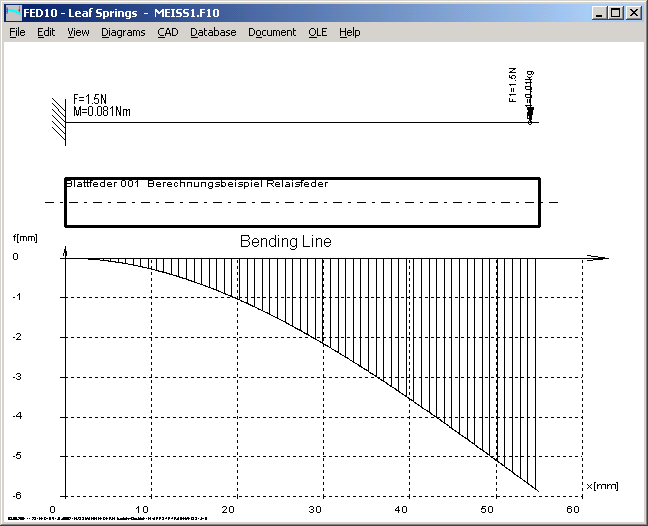Open the Help menu
This screenshot has width=648, height=526.
349,32
